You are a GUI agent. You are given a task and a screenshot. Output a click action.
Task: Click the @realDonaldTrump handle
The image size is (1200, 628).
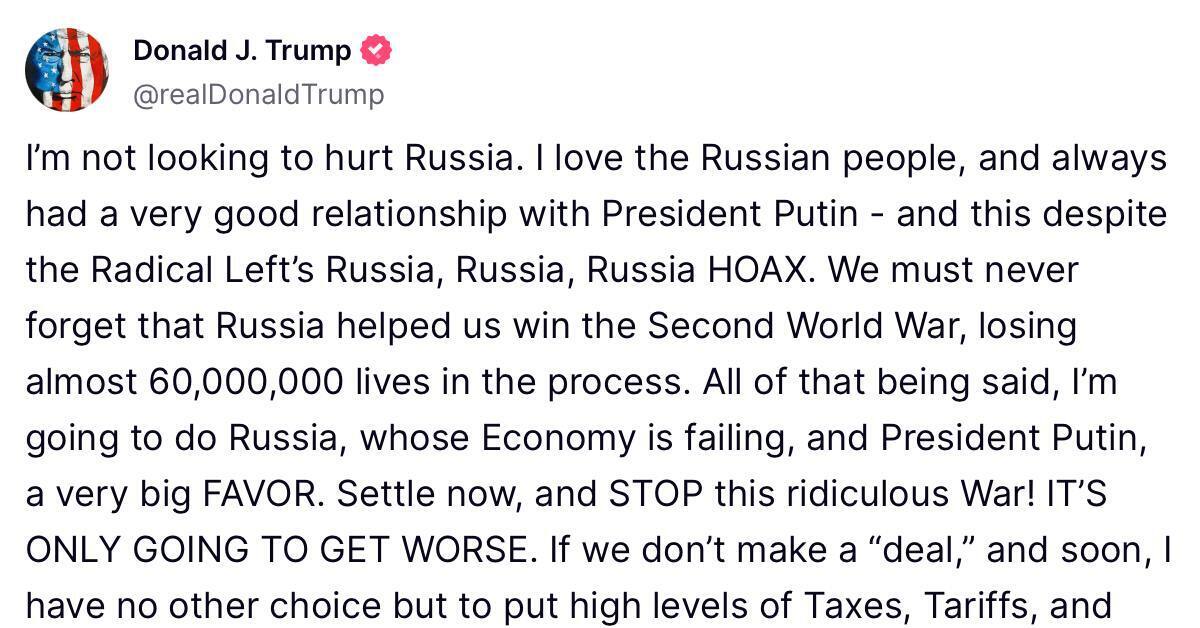(258, 95)
